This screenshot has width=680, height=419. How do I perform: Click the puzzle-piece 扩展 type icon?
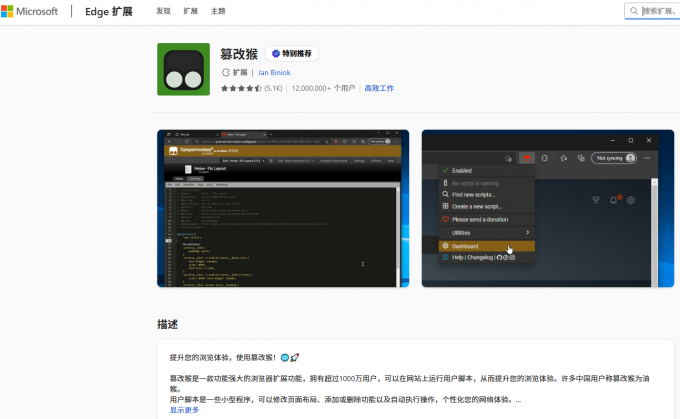pyautogui.click(x=226, y=72)
